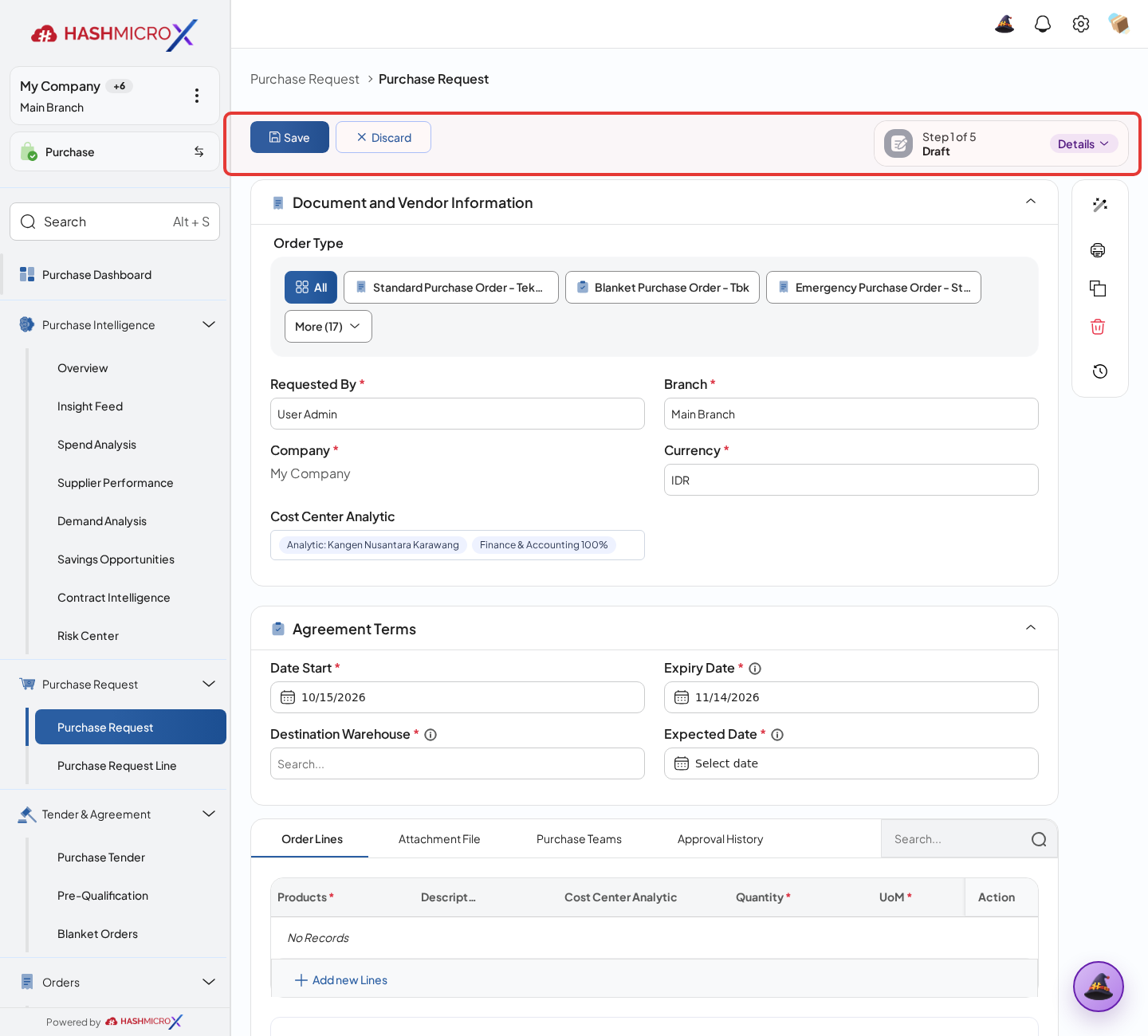The image size is (1148, 1036).
Task: Click the sidebar Search box
Action: [x=115, y=222]
